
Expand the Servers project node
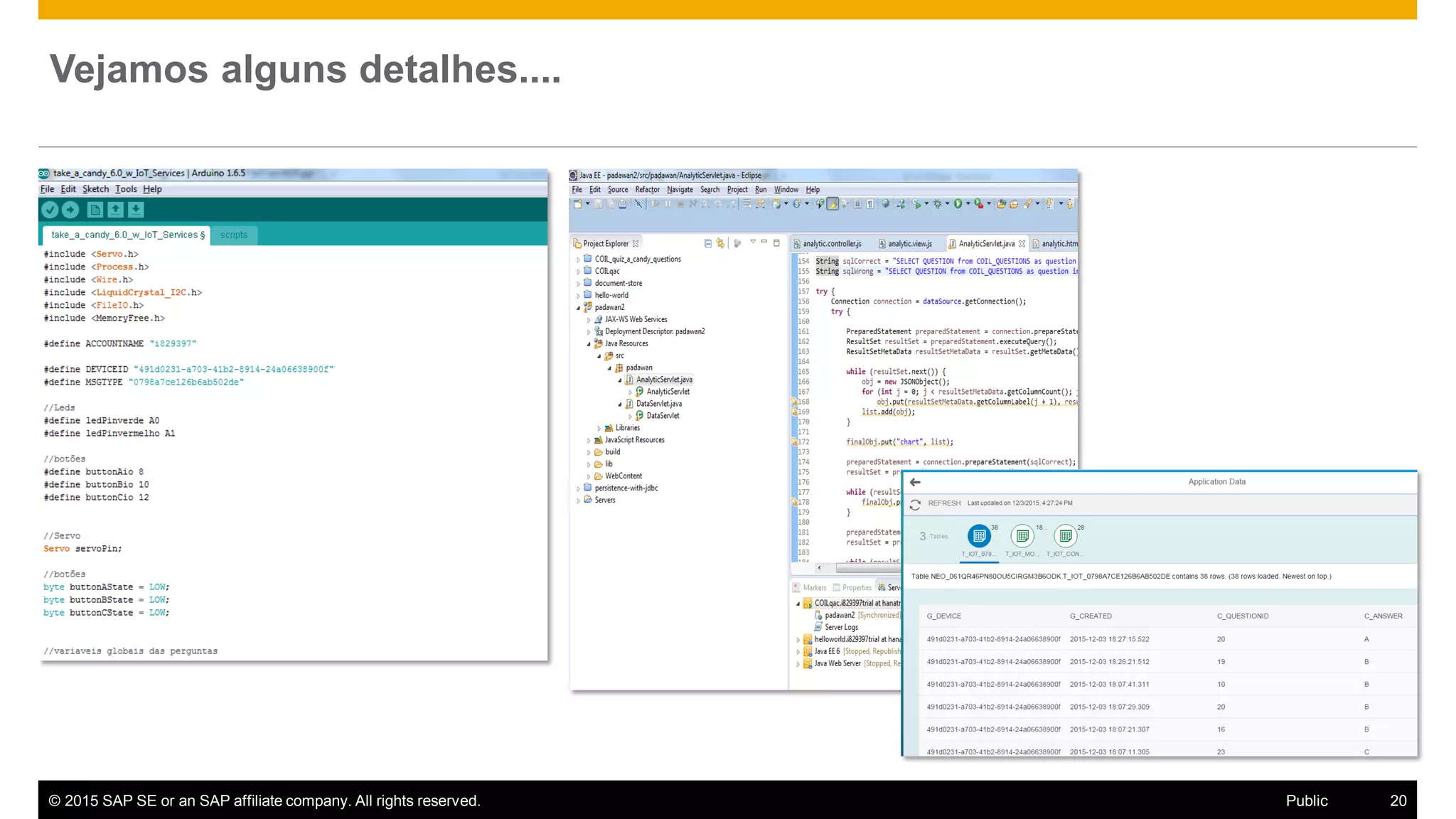[578, 500]
